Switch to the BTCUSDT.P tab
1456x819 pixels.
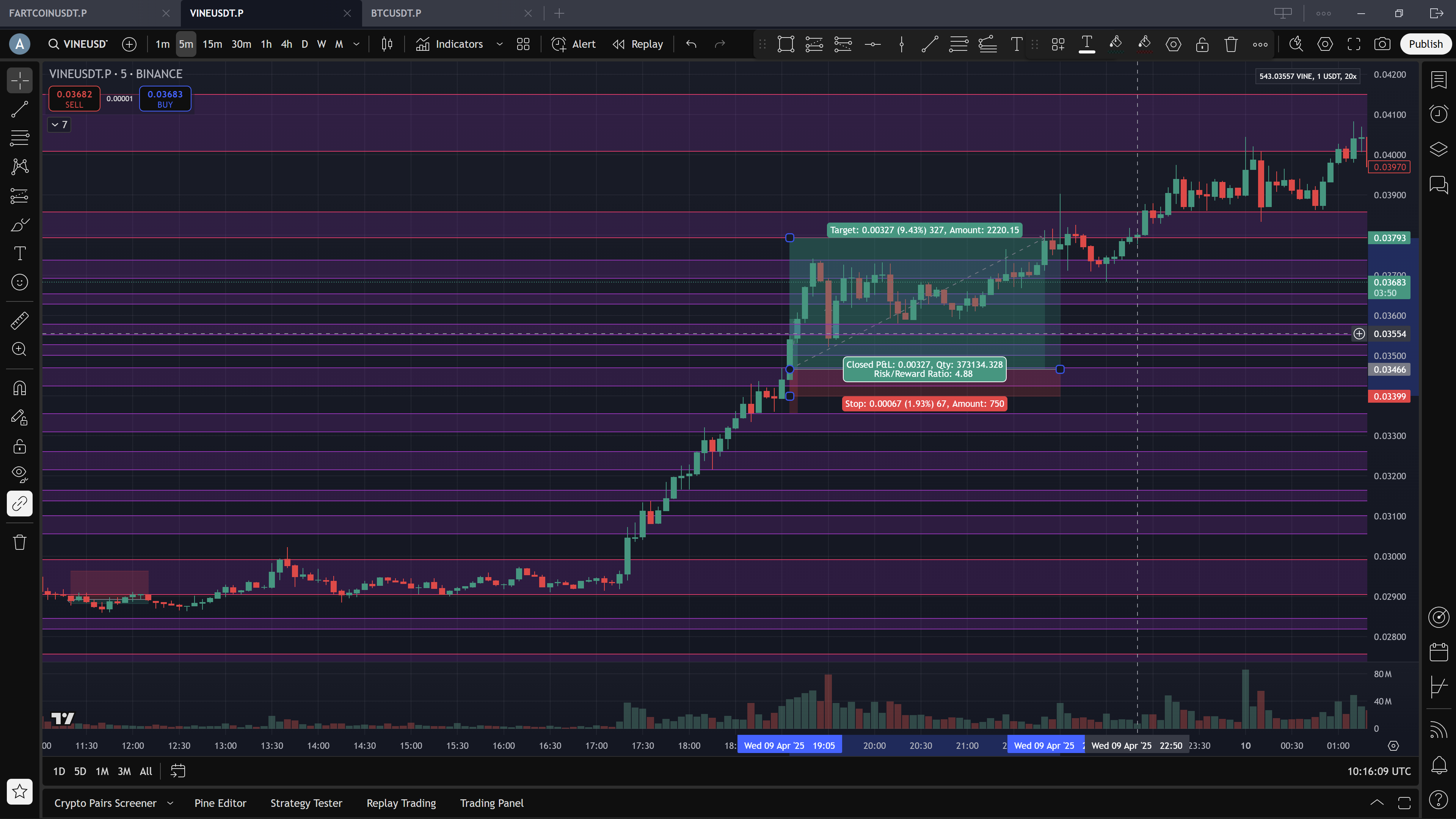click(395, 13)
